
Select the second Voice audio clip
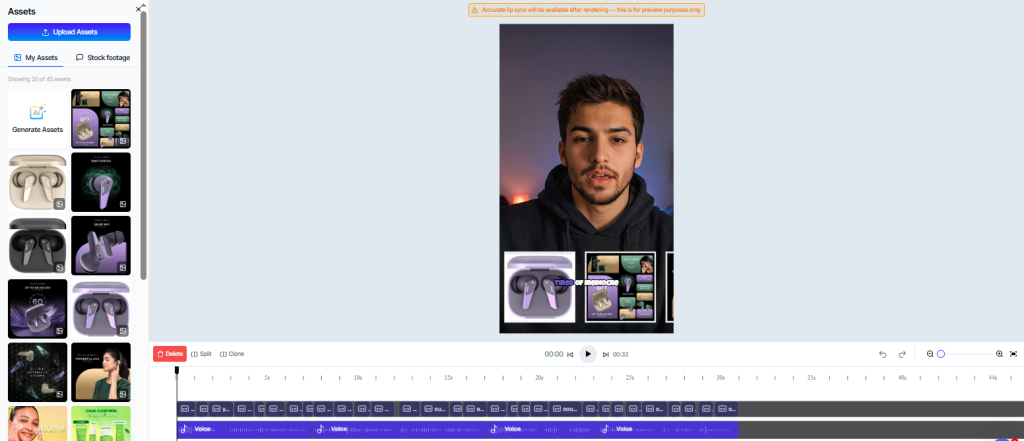[402, 429]
